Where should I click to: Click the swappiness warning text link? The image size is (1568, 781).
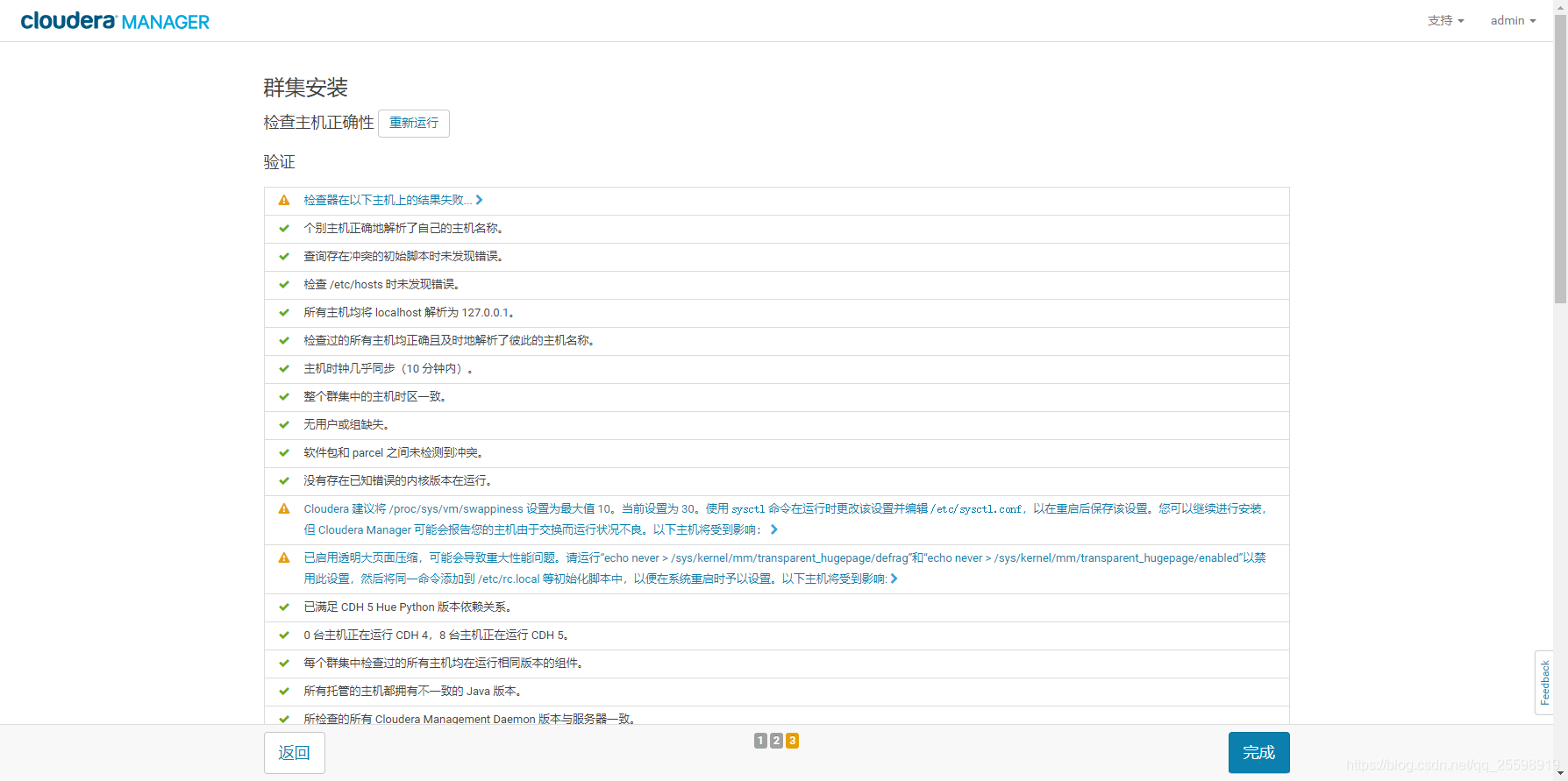785,520
